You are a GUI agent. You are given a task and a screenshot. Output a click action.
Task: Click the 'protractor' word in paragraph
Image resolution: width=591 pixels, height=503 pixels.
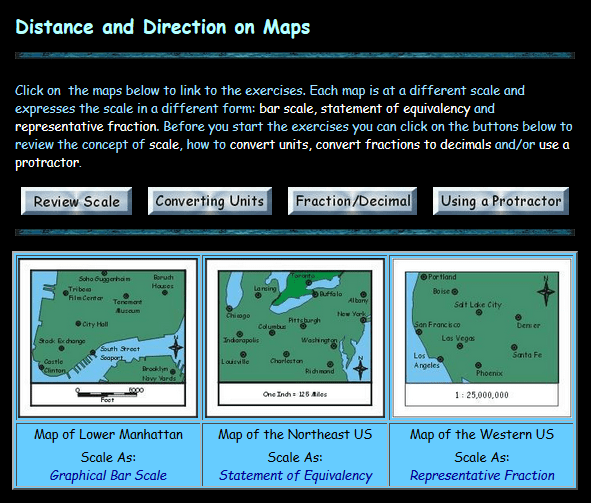[x=47, y=163]
